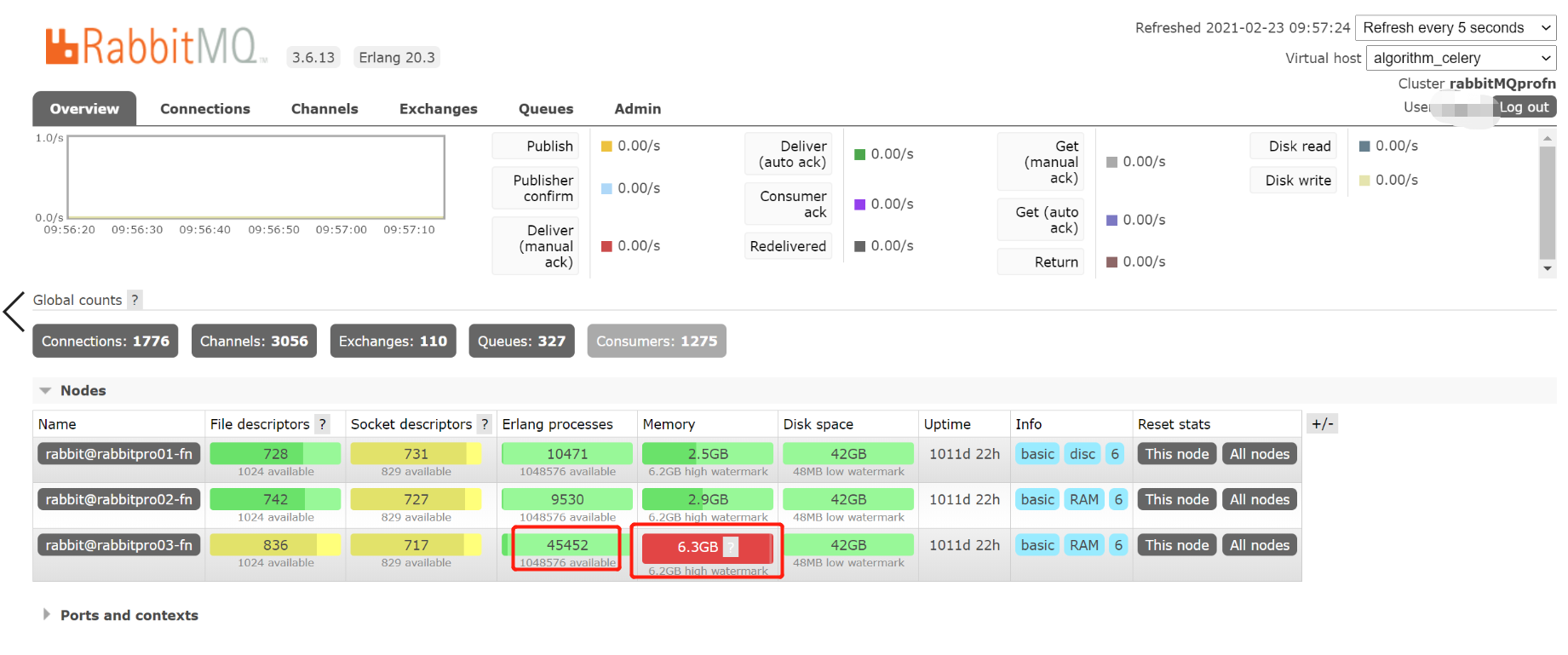Click the Redelivered label

pyautogui.click(x=789, y=246)
